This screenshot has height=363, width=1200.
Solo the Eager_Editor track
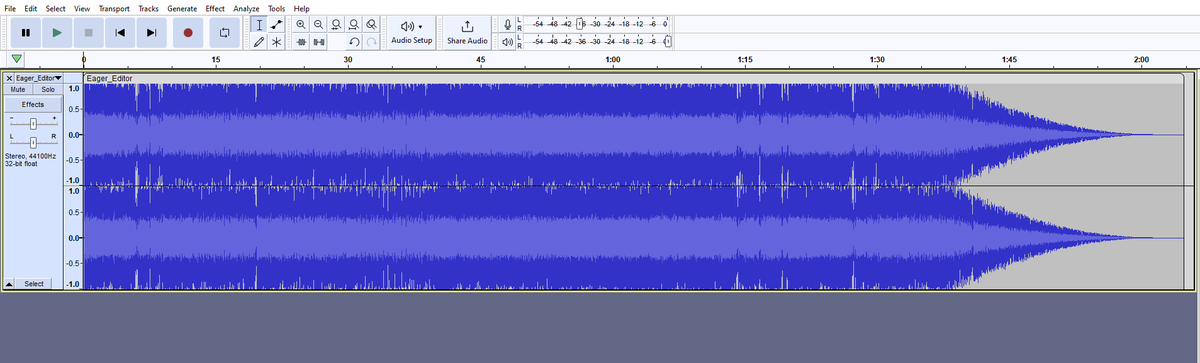(x=47, y=89)
